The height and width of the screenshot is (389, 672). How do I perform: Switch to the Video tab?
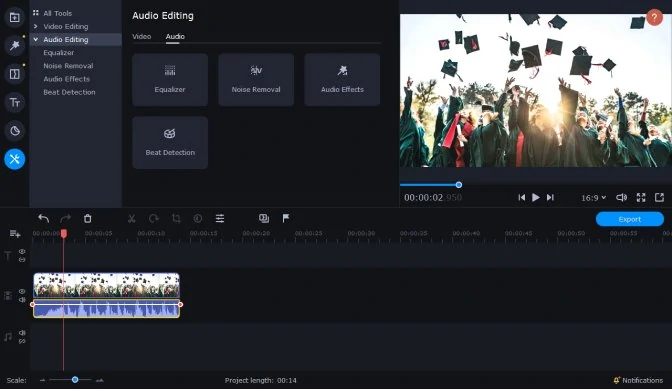pos(141,36)
